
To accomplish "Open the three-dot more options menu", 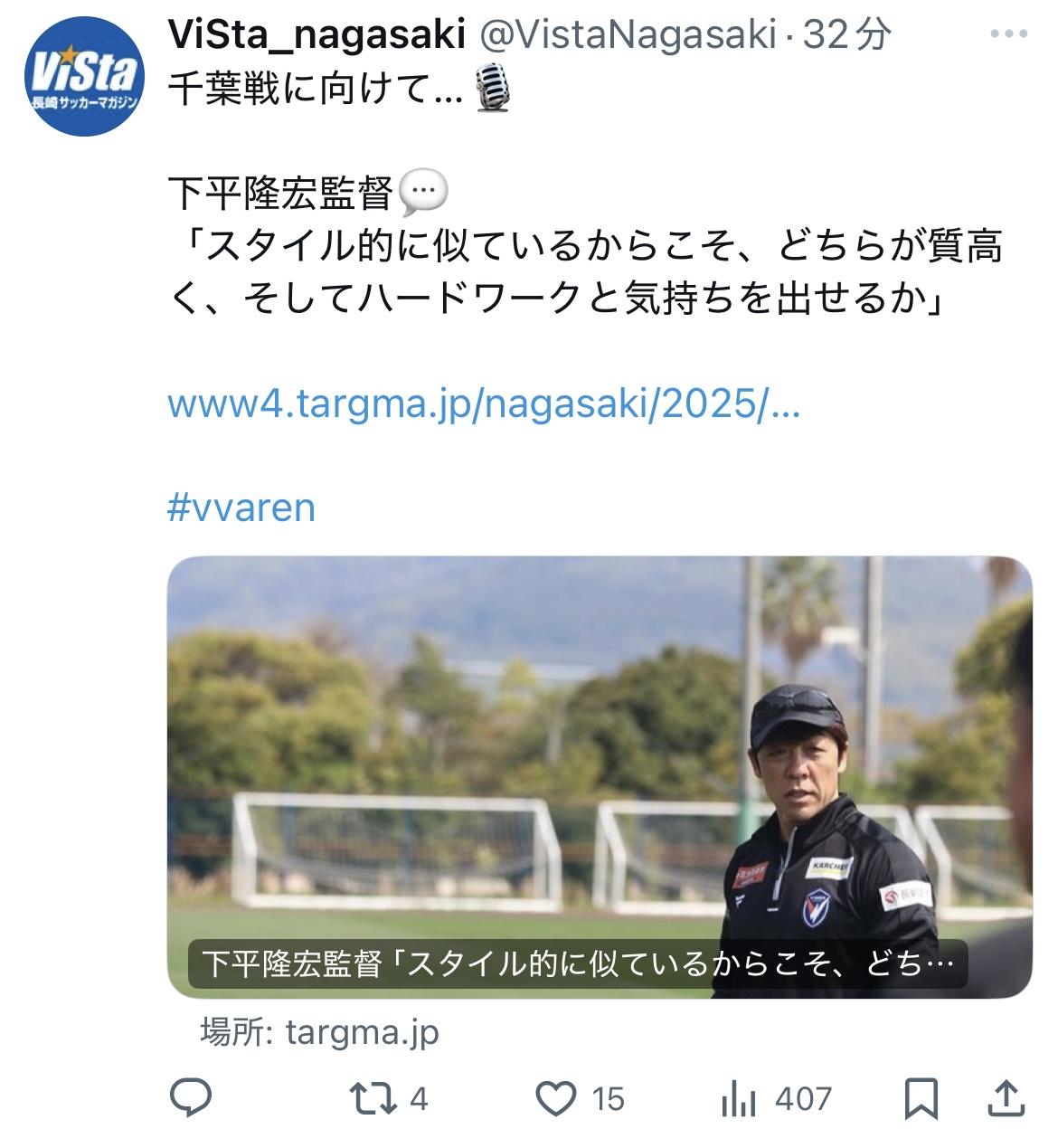I will click(1008, 34).
